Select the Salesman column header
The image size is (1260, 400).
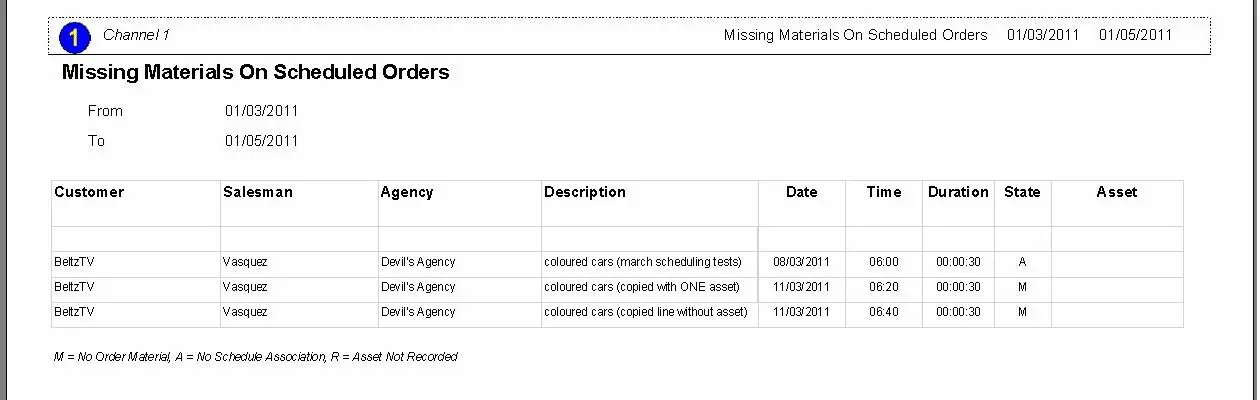258,192
